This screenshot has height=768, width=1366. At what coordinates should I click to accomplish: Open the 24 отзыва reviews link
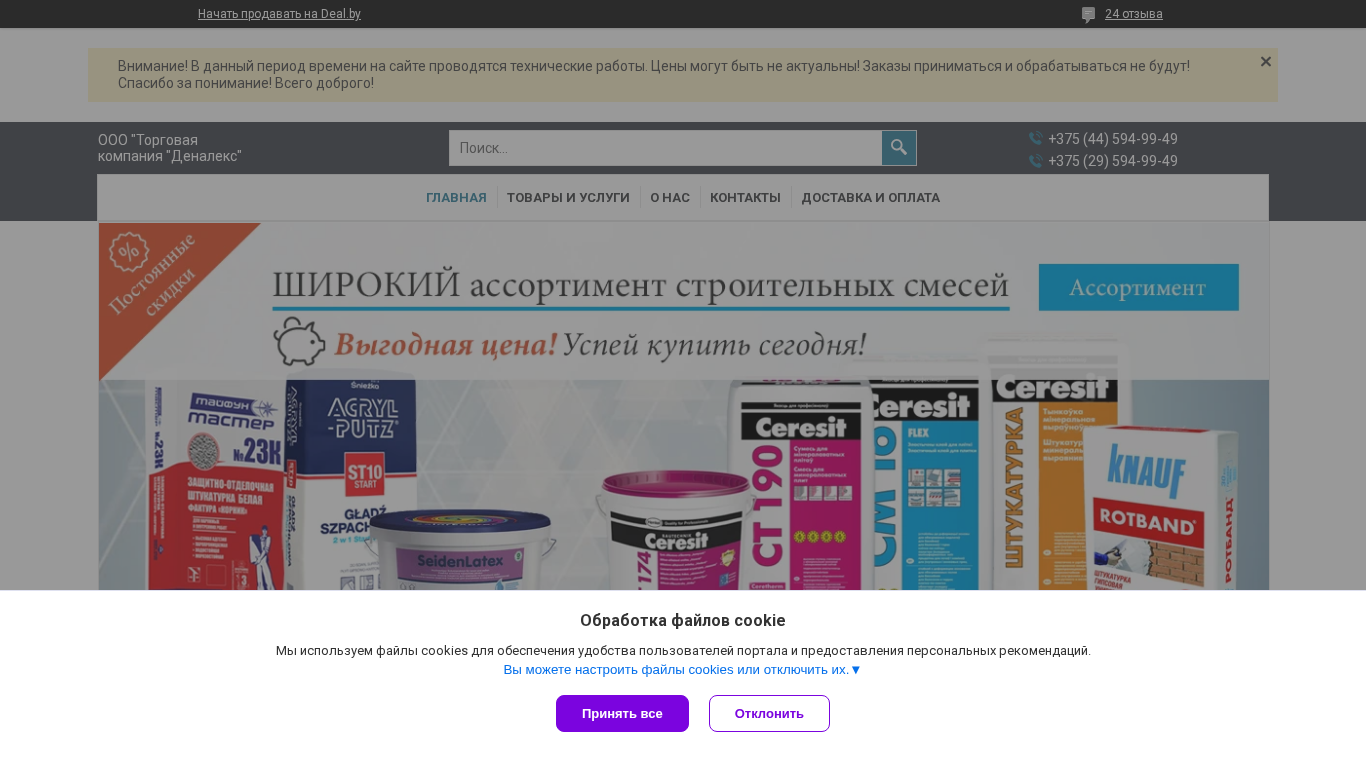coord(1134,14)
